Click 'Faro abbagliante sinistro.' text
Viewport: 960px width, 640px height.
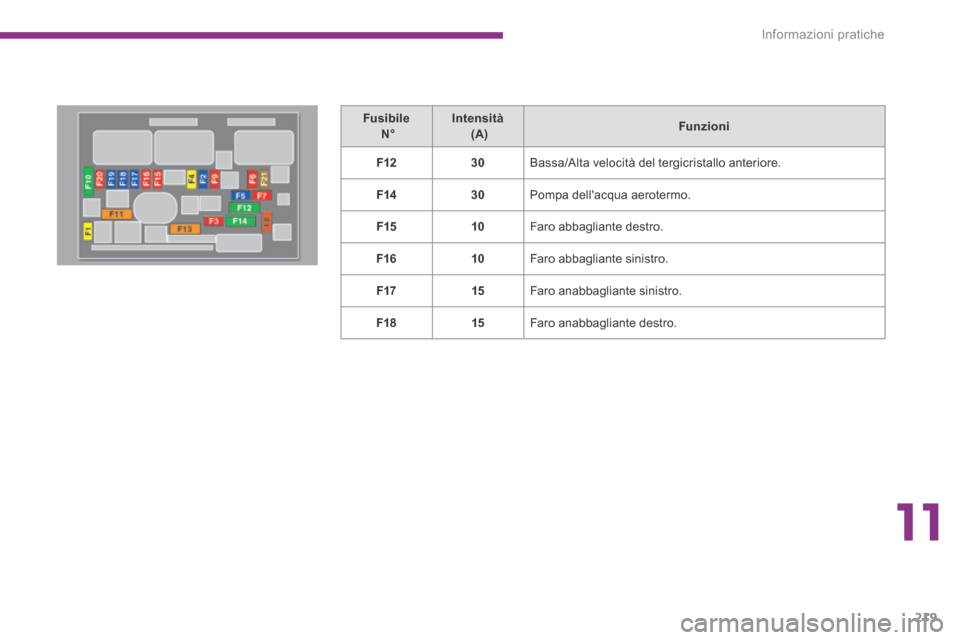(599, 258)
